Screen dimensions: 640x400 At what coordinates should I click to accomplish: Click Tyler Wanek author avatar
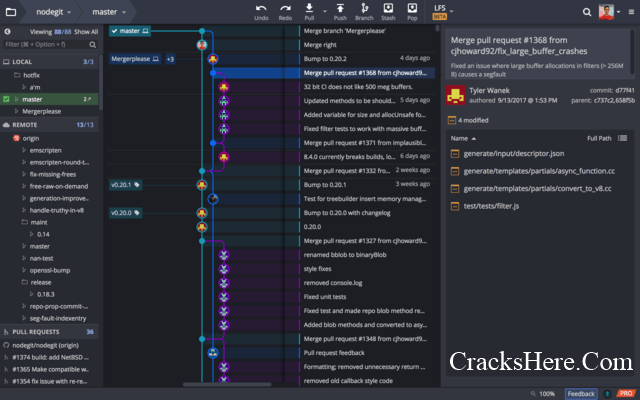[456, 95]
